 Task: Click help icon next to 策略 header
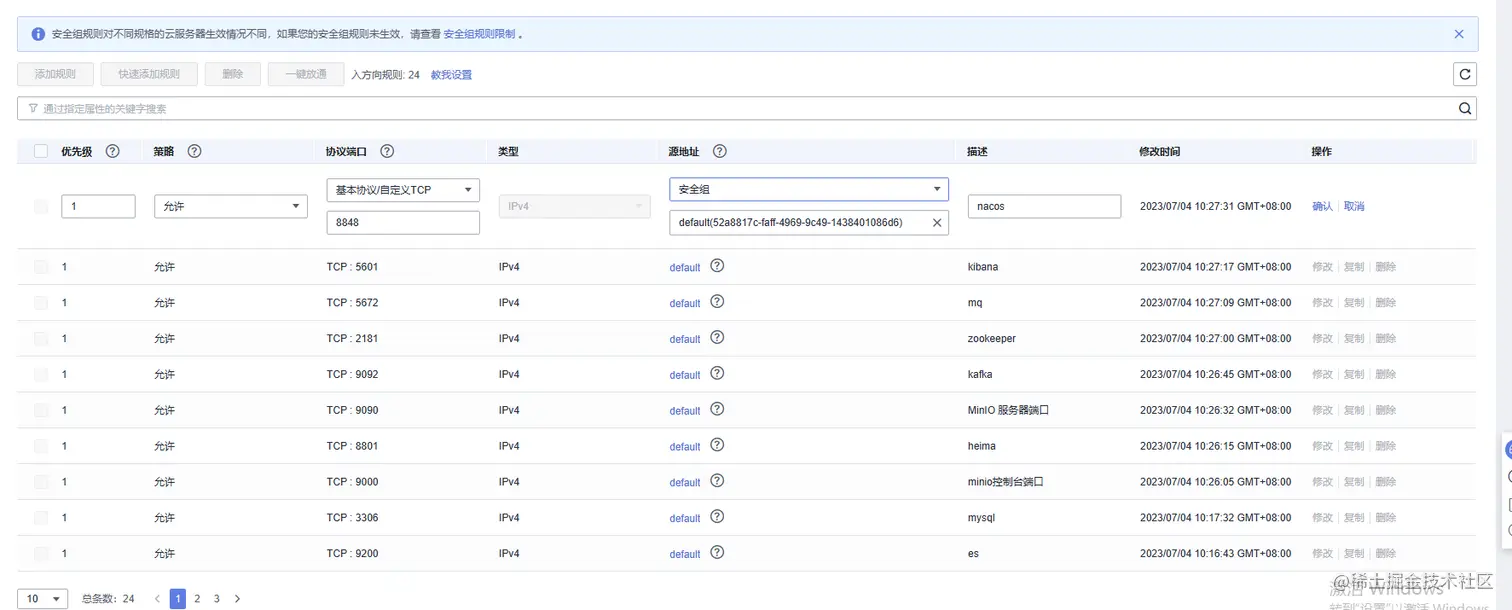pyautogui.click(x=195, y=151)
